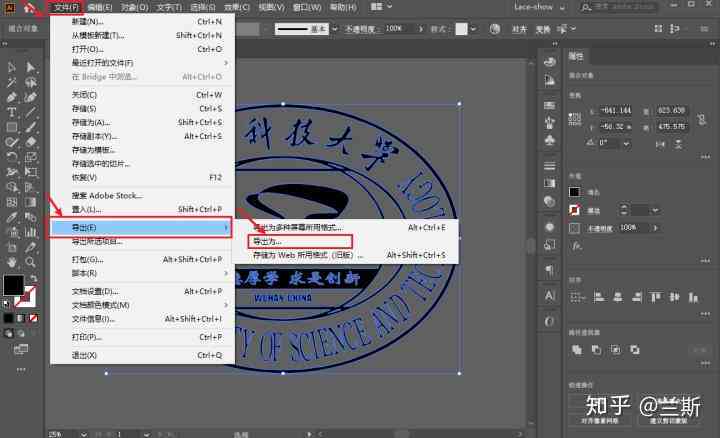Choose Save As (存储为) entry
This screenshot has width=720, height=438.
pyautogui.click(x=142, y=123)
